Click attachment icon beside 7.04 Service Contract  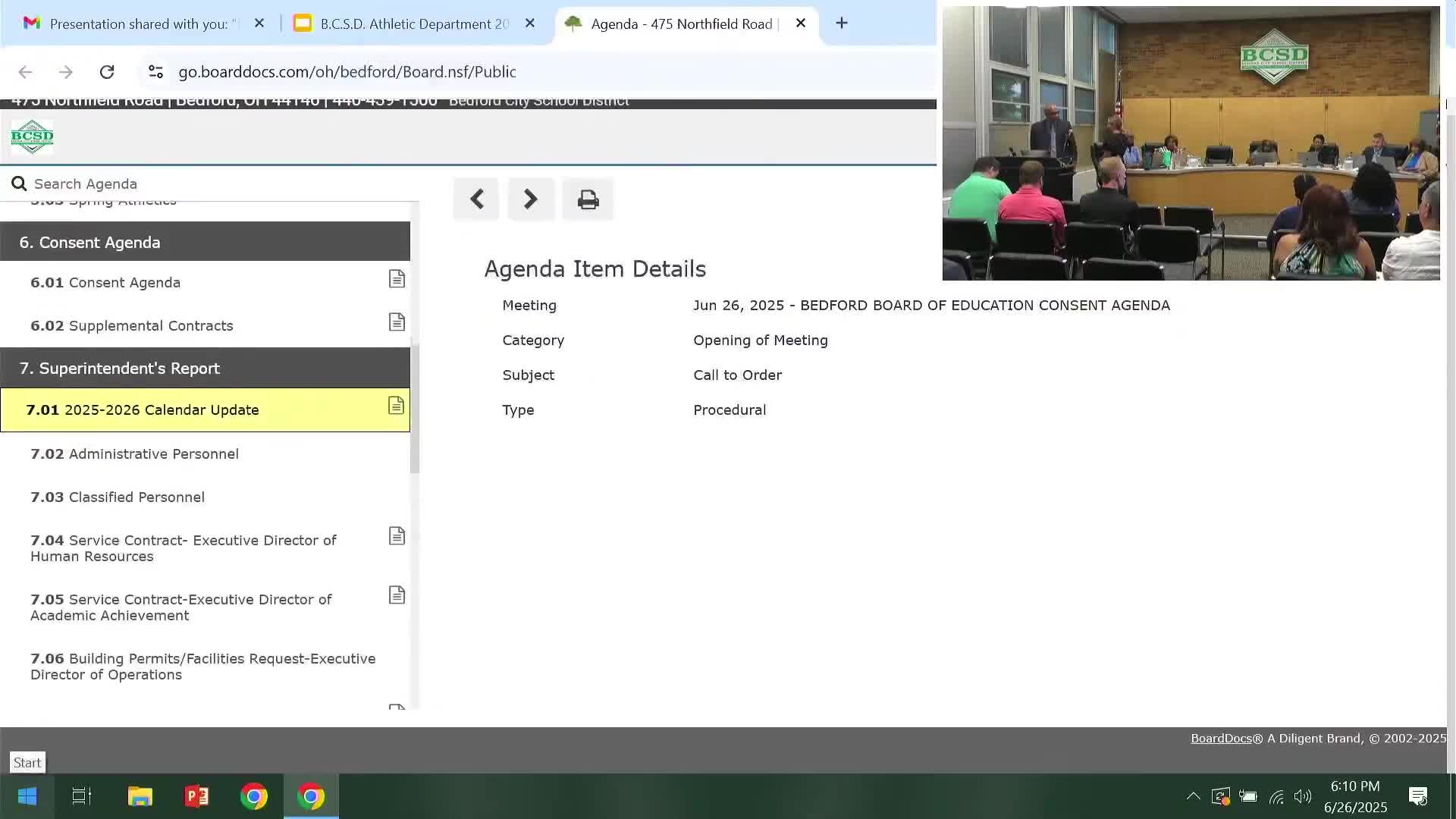coord(397,536)
